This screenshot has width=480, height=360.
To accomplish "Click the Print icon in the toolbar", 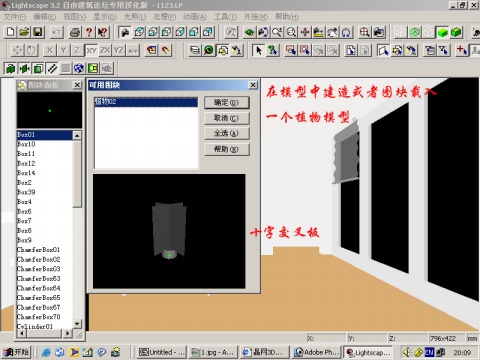I will coord(75,32).
